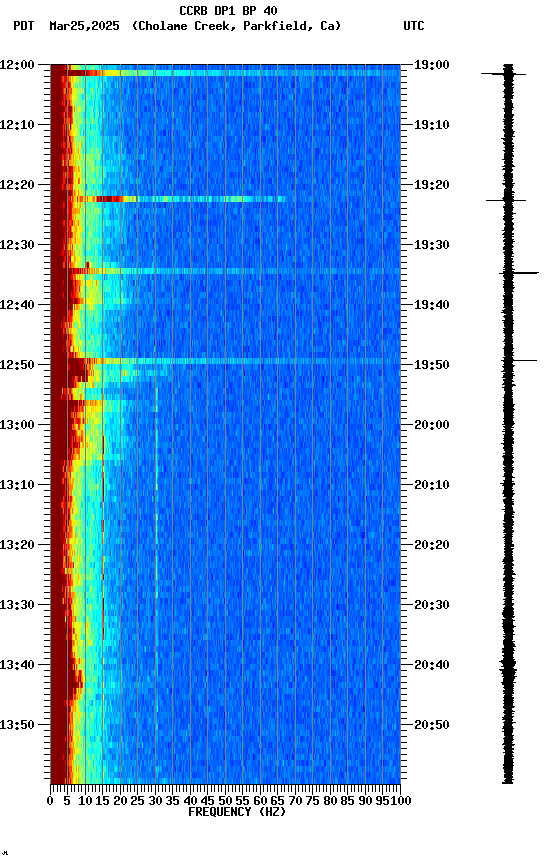Click the 12:30 PDT time label
Image resolution: width=552 pixels, height=864 pixels.
[17, 245]
